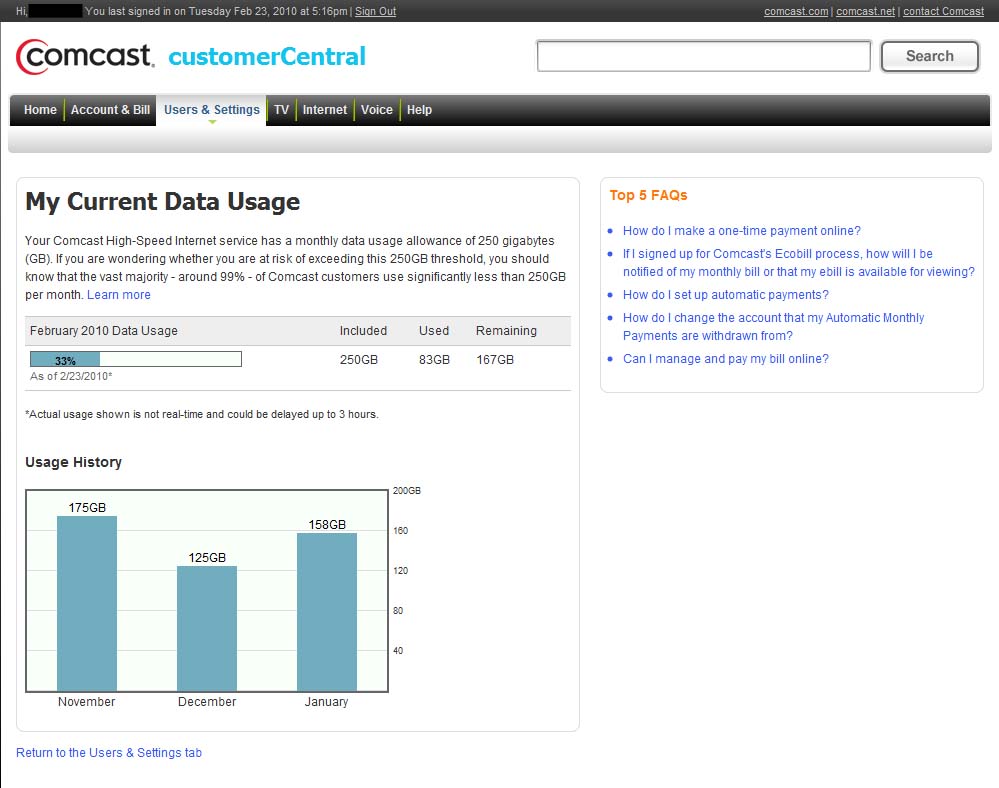
Task: Select the Users & Settings tab
Action: pyautogui.click(x=211, y=110)
